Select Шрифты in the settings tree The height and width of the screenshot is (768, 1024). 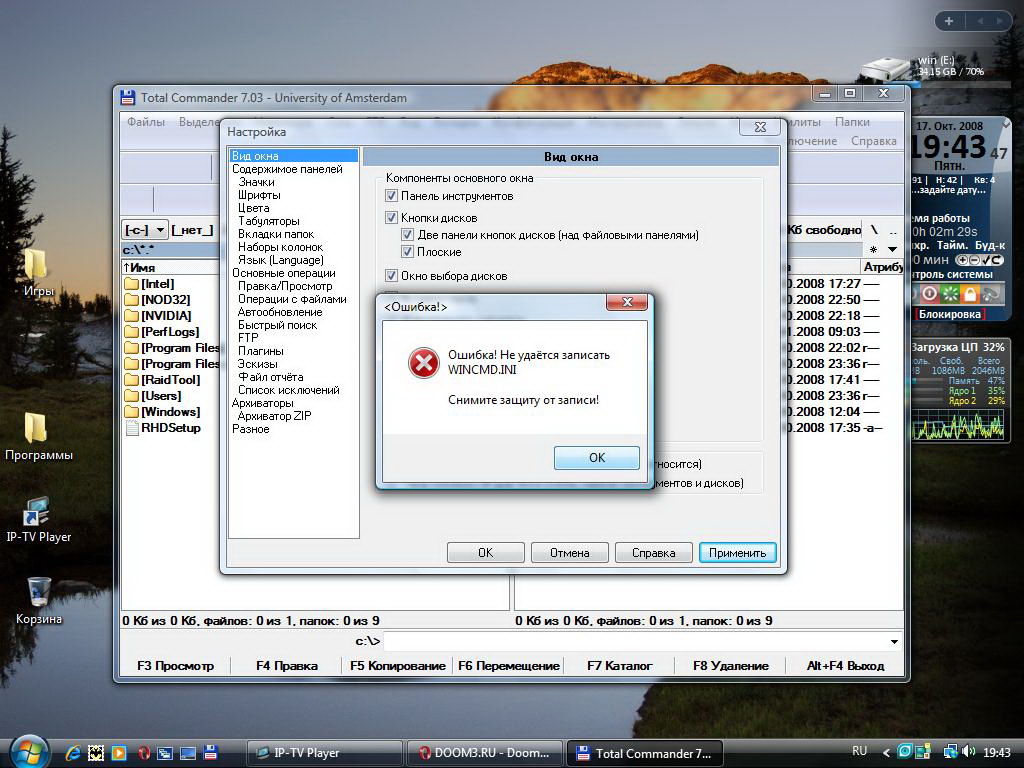click(x=259, y=195)
